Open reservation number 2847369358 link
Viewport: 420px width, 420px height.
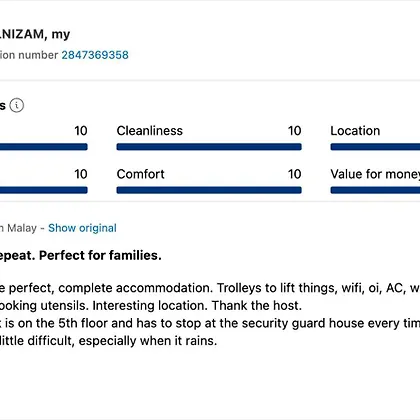(95, 55)
